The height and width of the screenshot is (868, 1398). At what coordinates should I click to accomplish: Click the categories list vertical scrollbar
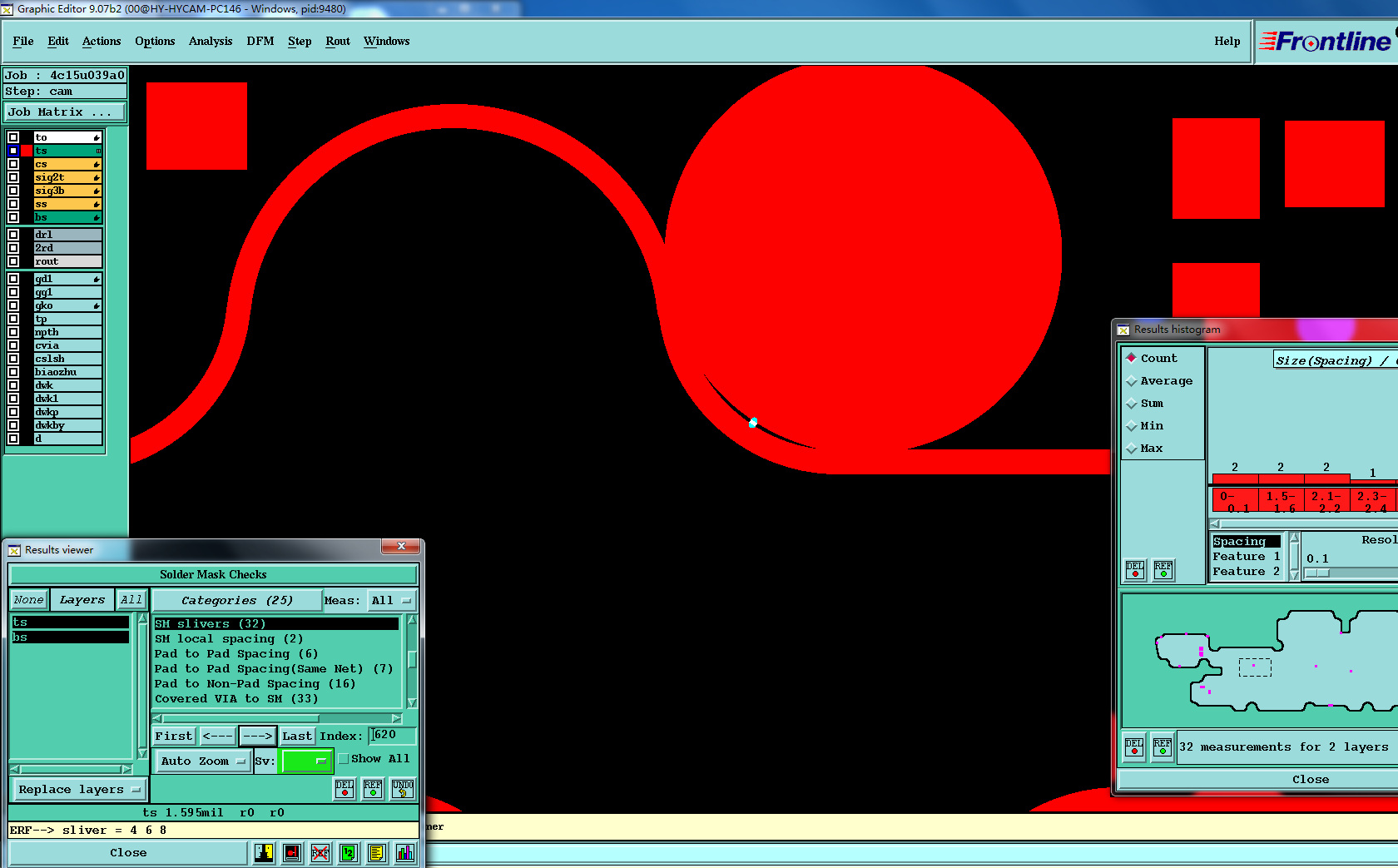click(411, 661)
